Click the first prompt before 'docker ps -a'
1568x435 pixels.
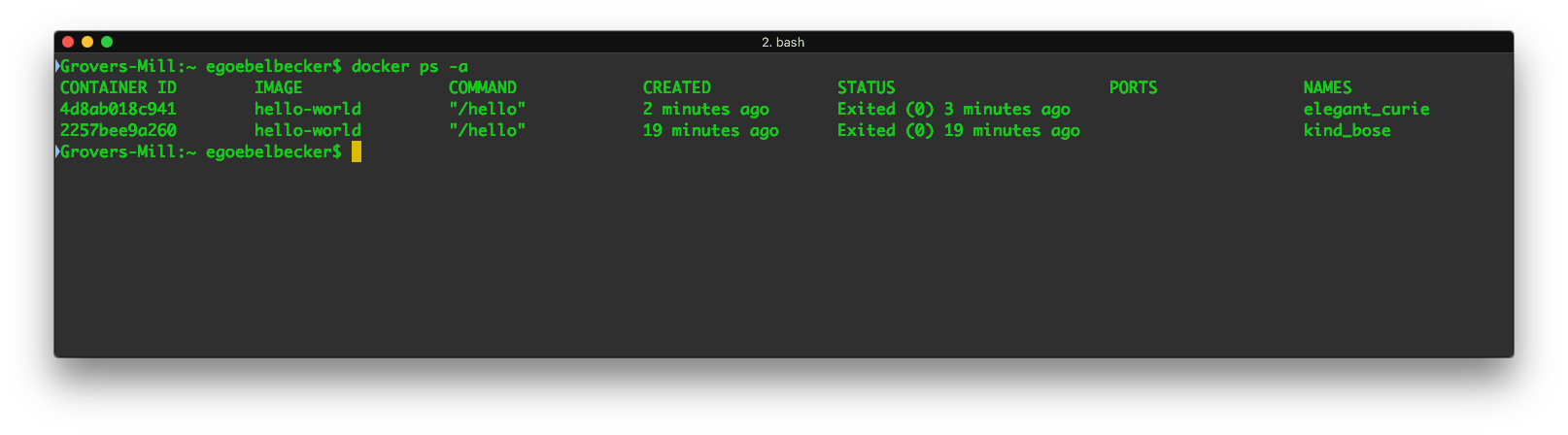coord(201,66)
